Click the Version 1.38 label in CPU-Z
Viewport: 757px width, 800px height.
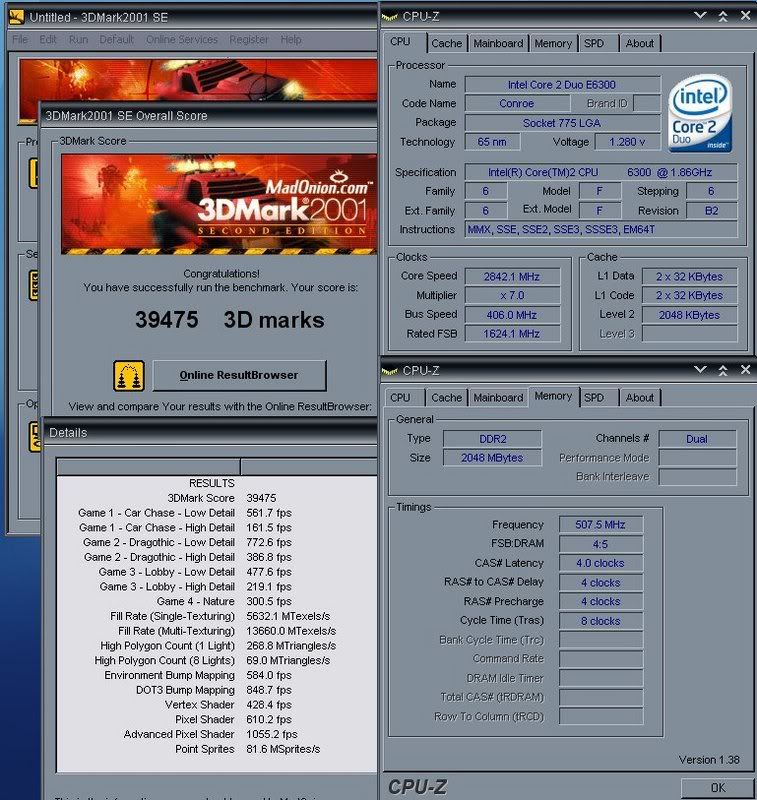709,760
